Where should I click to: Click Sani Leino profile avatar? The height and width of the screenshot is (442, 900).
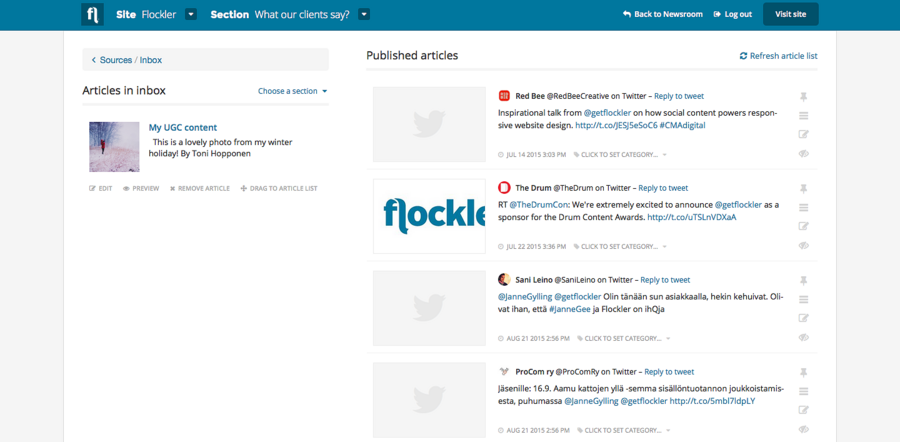504,280
